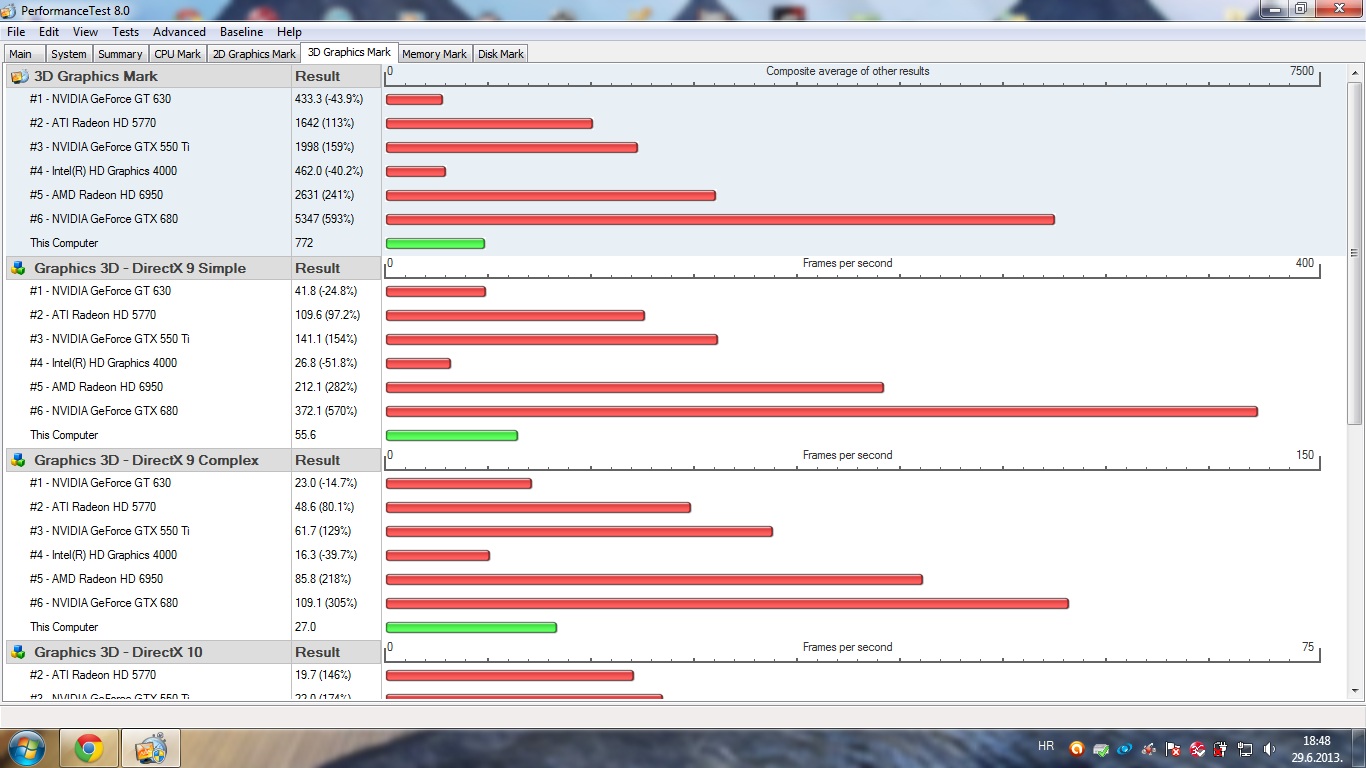
Task: Click the 3D Graphics Mark section icon
Action: pyautogui.click(x=18, y=76)
